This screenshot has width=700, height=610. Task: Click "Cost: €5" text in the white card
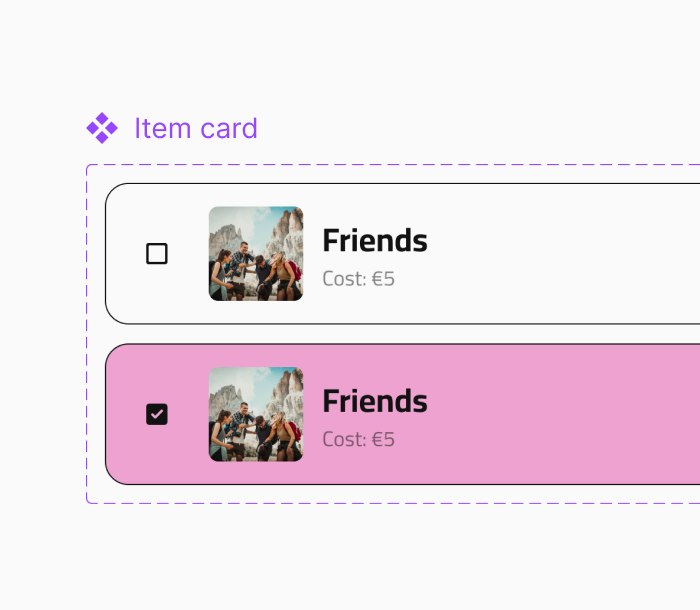point(358,279)
